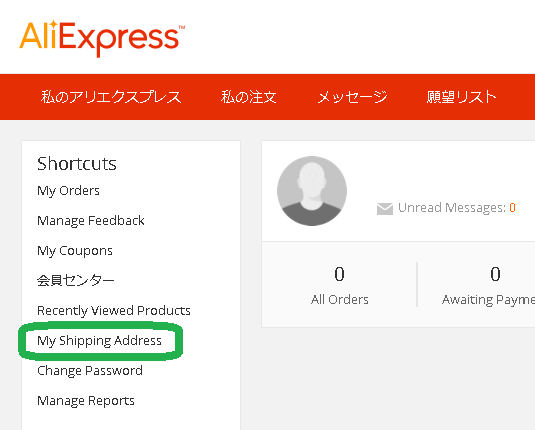Select Change Password link
This screenshot has width=535, height=430.
(90, 371)
